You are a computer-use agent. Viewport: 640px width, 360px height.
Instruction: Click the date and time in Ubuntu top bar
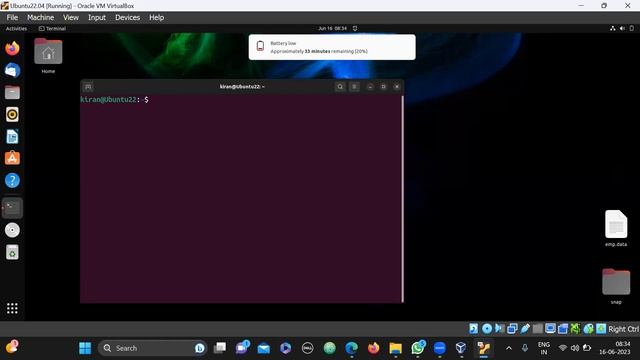tap(333, 29)
